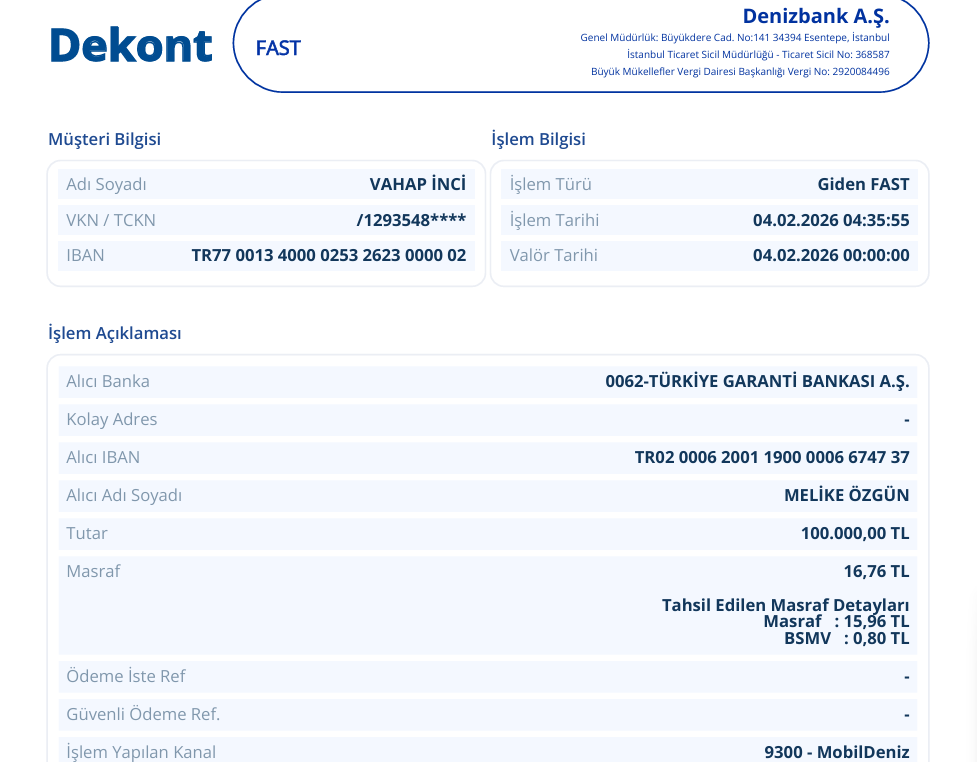Click the Ödeme İste Ref label
The image size is (977, 762).
click(126, 676)
